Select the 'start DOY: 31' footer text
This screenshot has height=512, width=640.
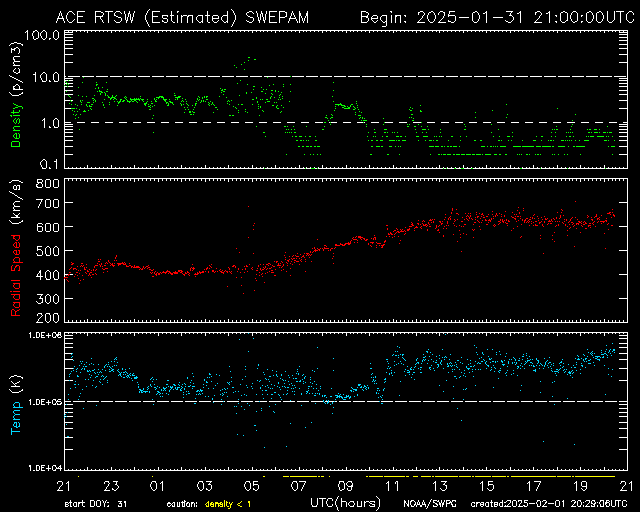(96, 504)
